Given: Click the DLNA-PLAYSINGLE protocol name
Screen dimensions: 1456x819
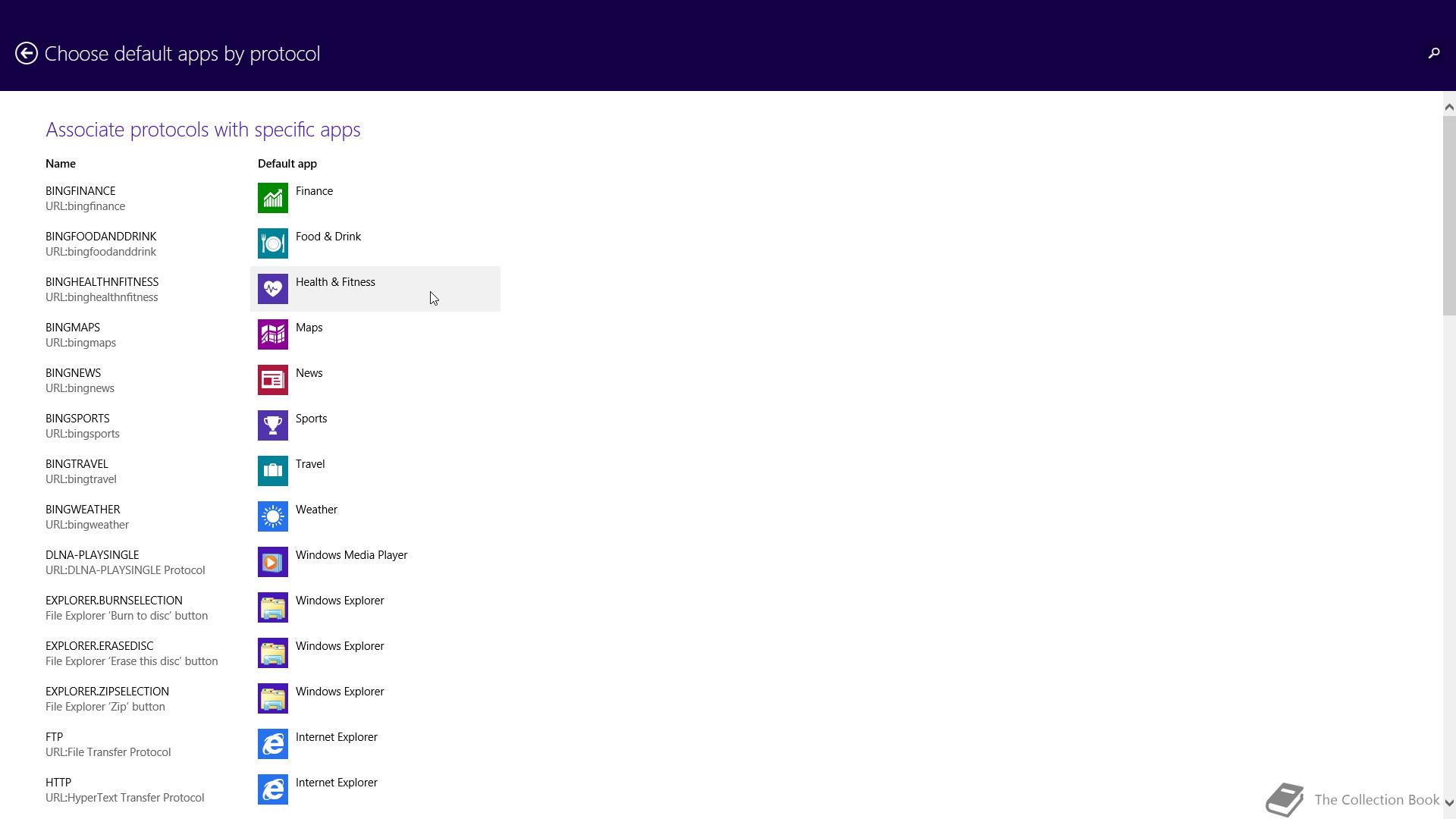Looking at the screenshot, I should coord(92,555).
